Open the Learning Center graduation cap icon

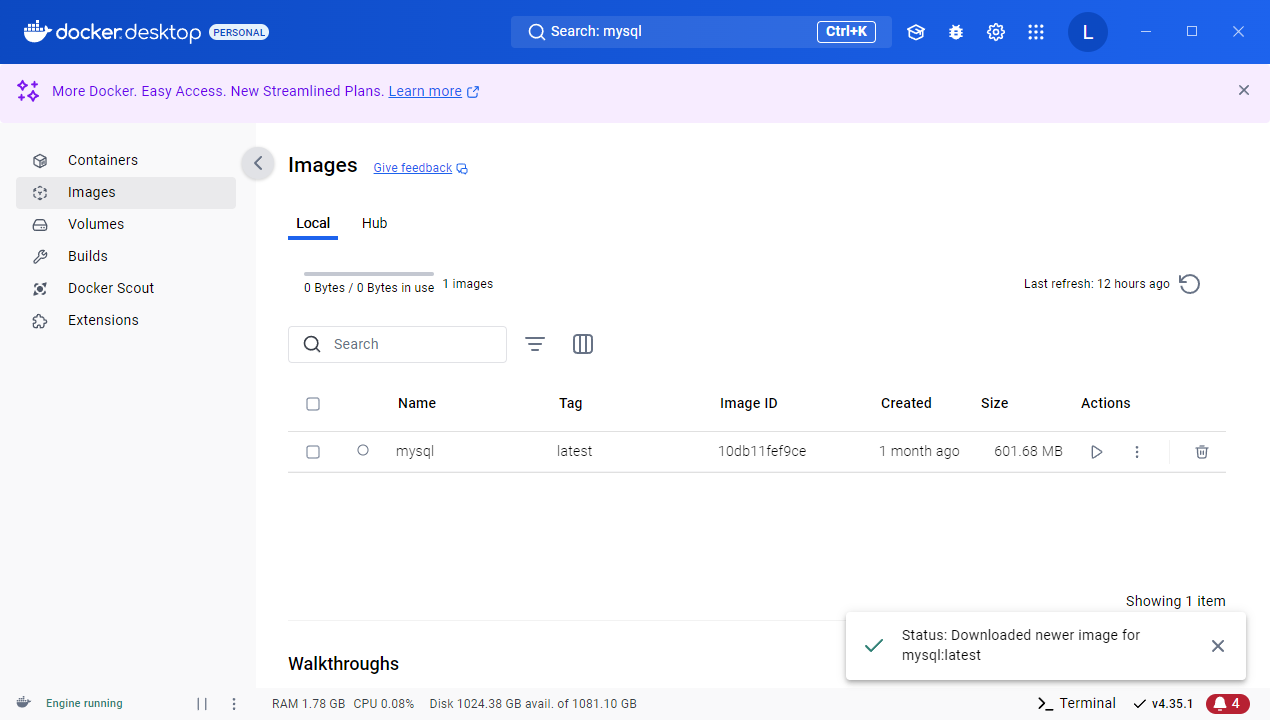pos(916,32)
